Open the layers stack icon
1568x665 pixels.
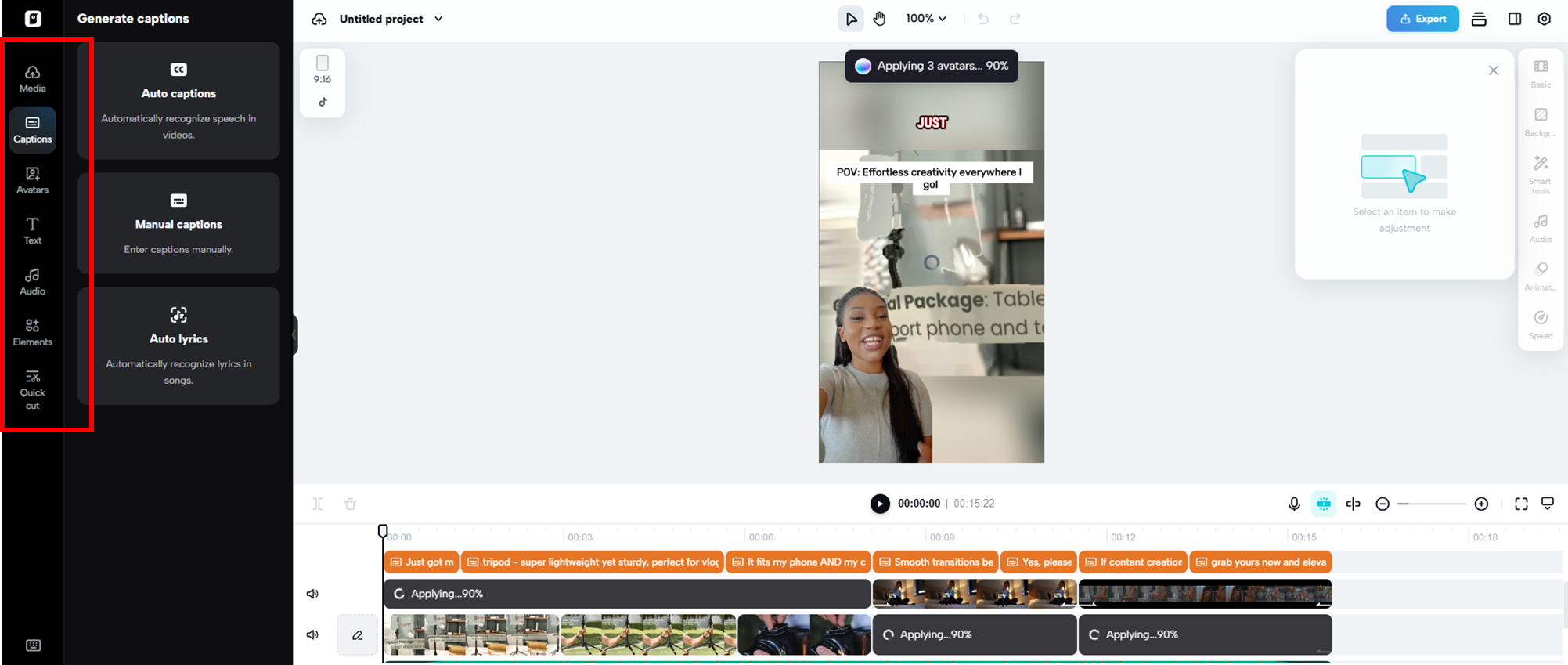(1479, 19)
